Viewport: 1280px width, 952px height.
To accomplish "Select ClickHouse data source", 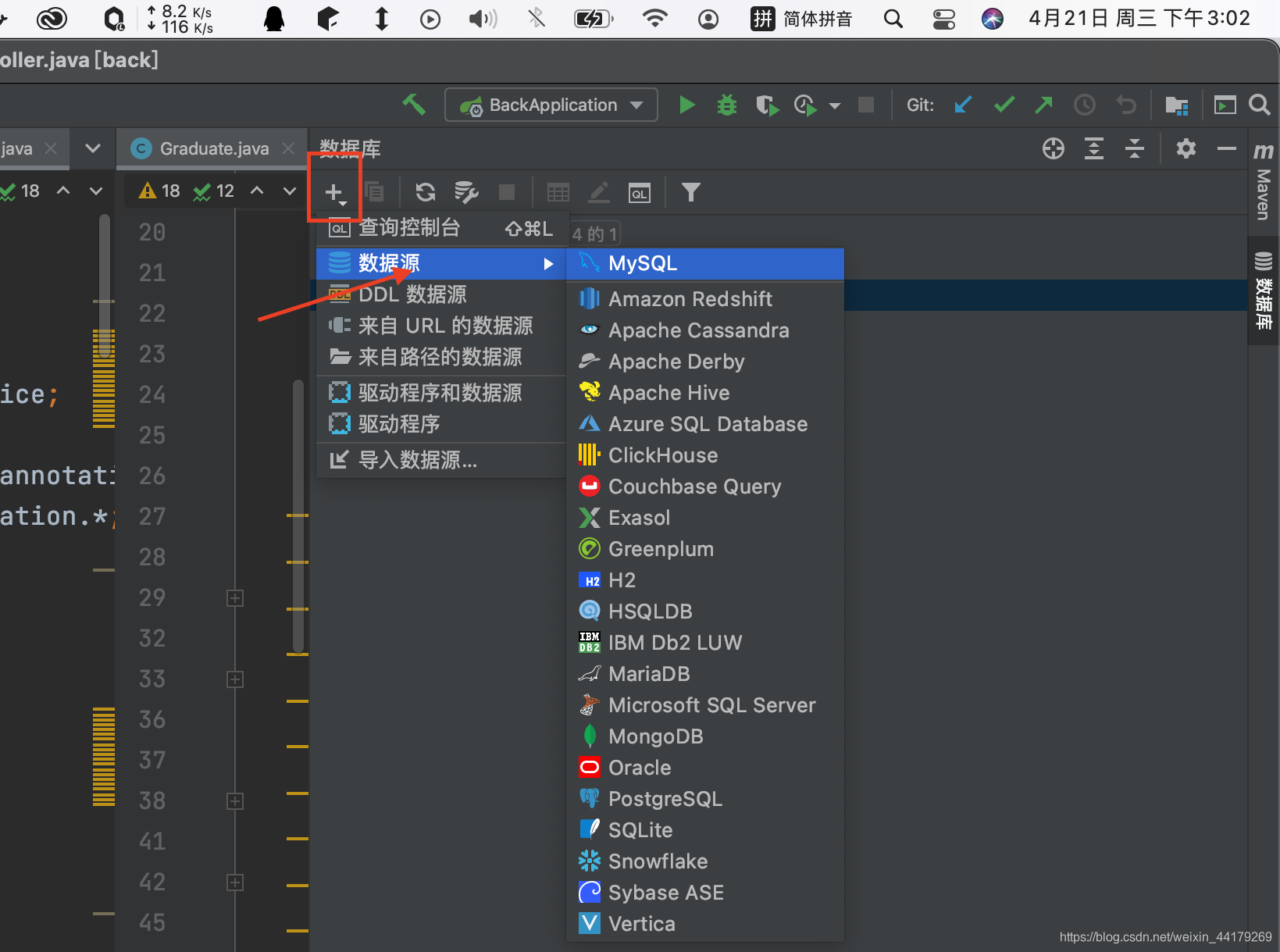I will pos(705,455).
